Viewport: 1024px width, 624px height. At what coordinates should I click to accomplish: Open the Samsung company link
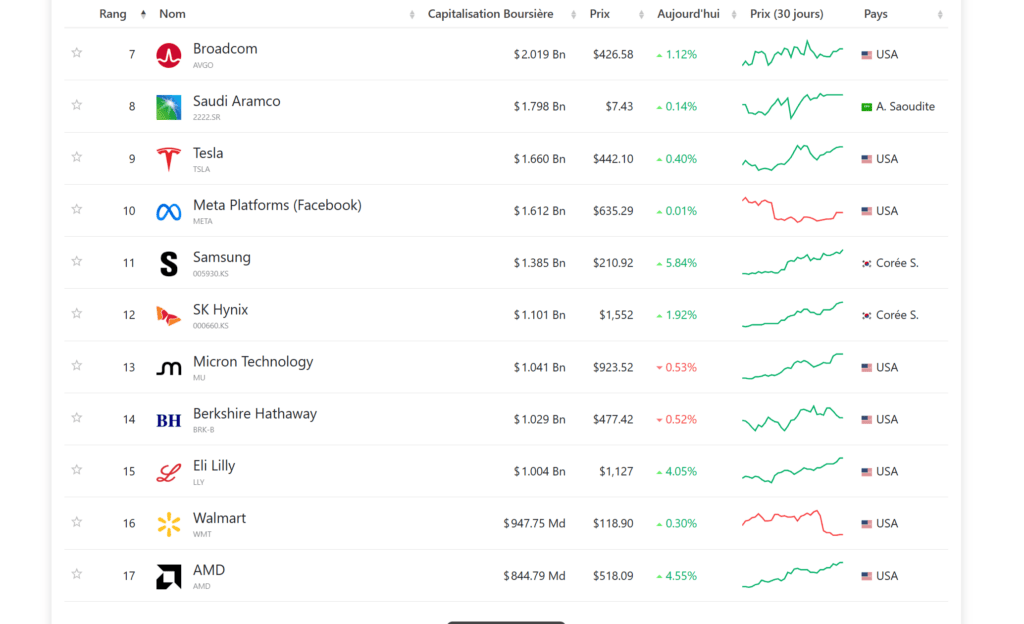coord(221,258)
